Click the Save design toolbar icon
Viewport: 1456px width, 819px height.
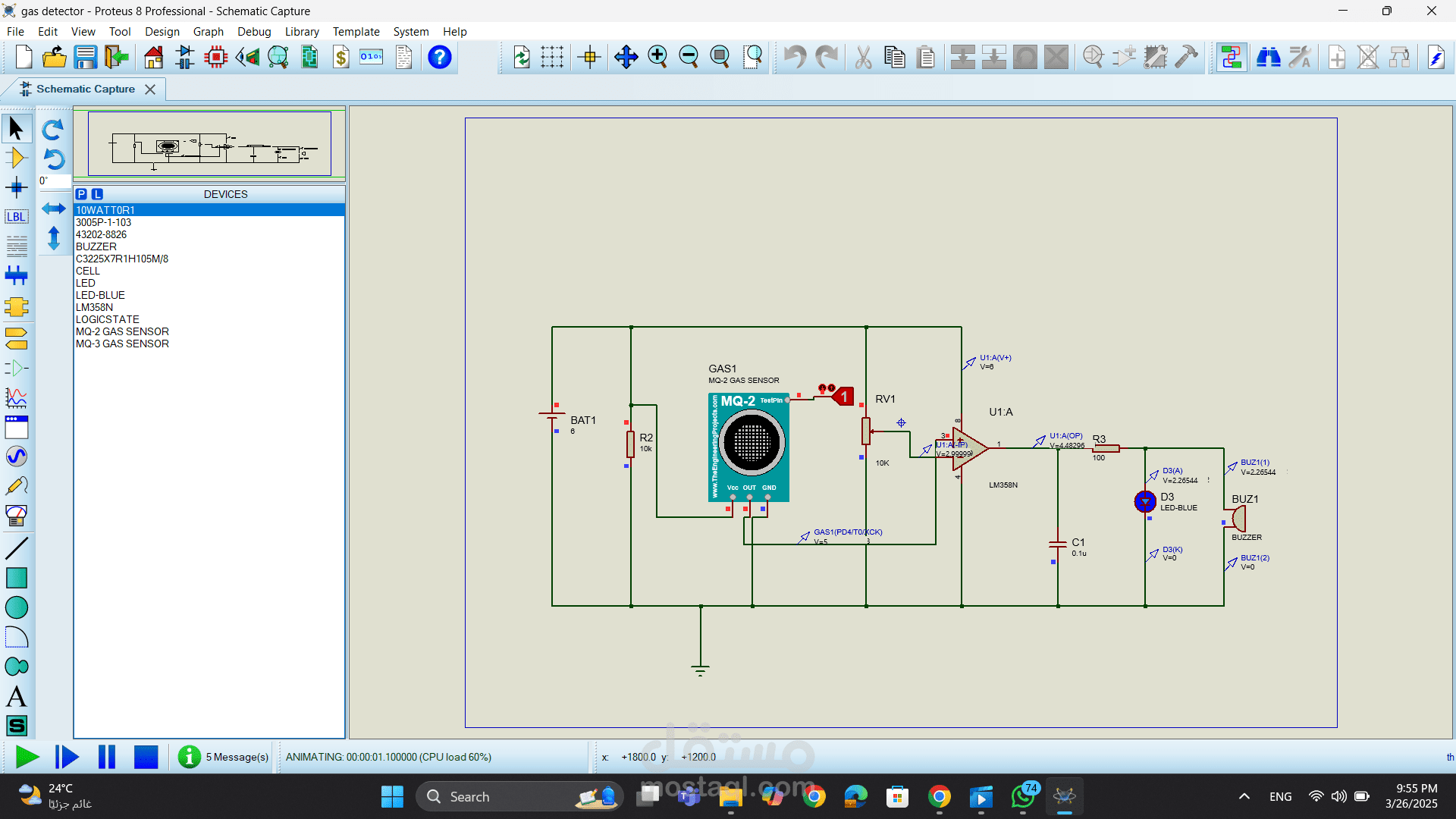85,57
